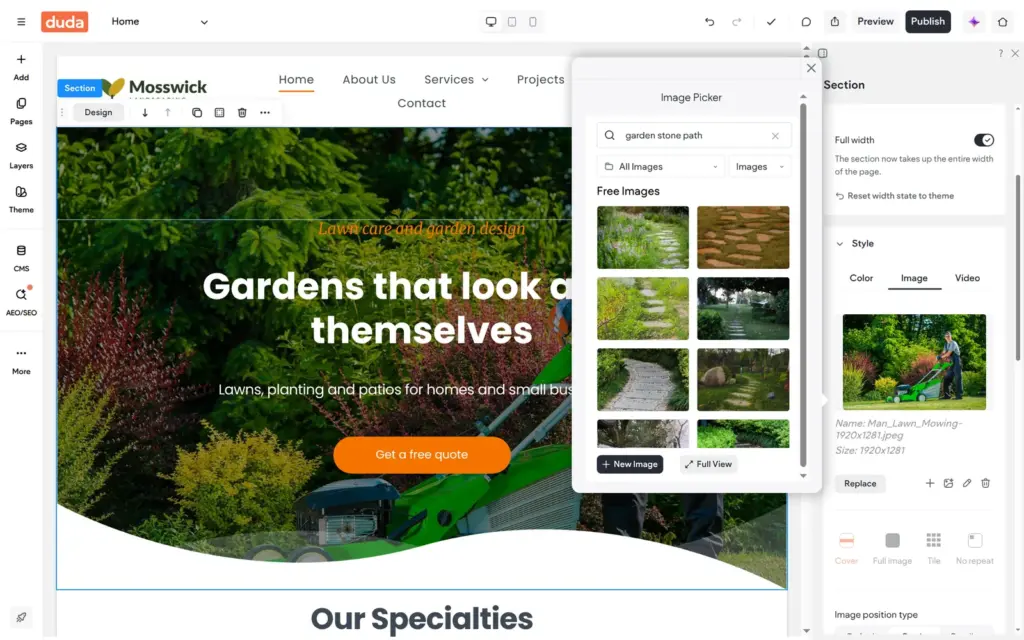
Task: Switch to the Image background tab
Action: coord(914,278)
